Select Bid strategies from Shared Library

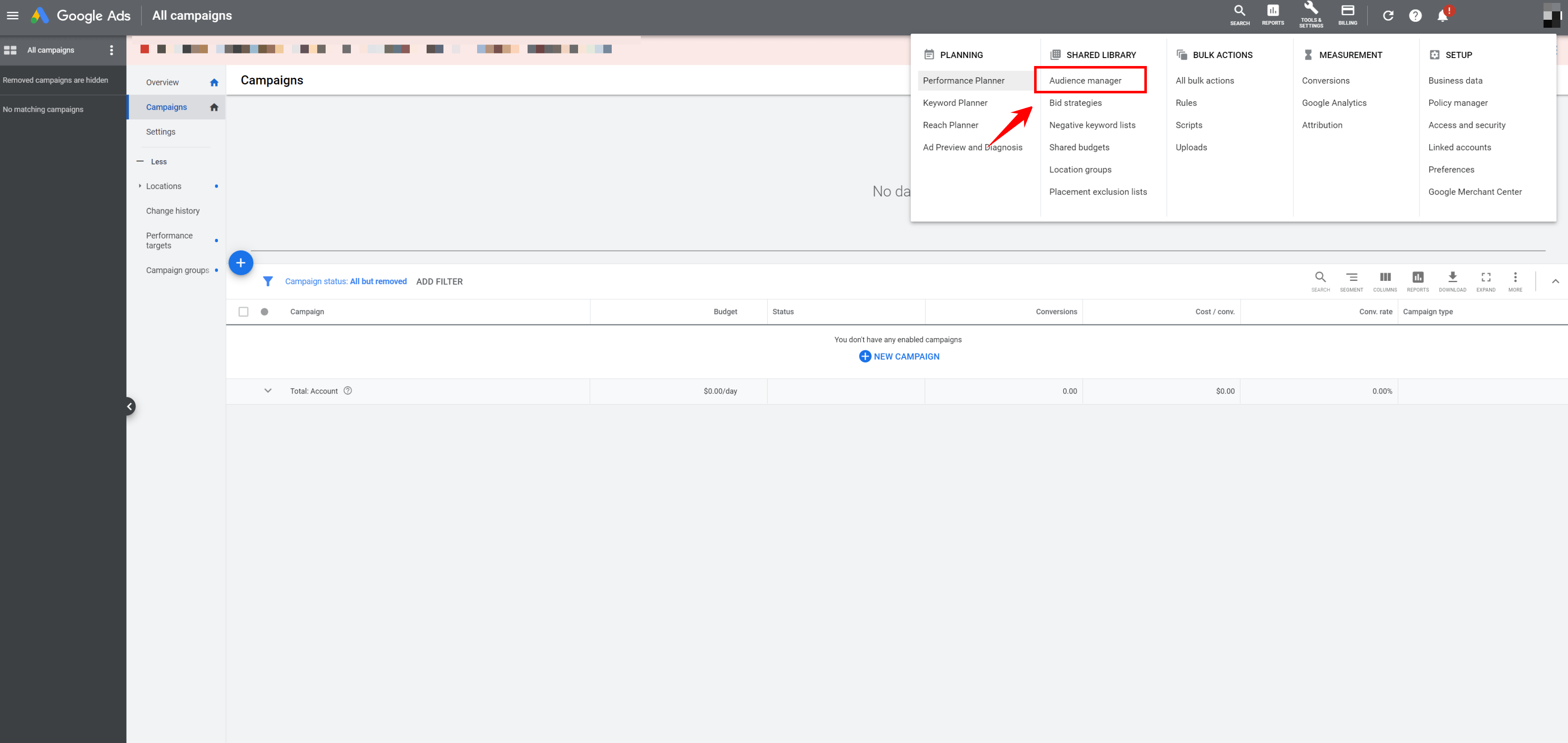(x=1075, y=102)
